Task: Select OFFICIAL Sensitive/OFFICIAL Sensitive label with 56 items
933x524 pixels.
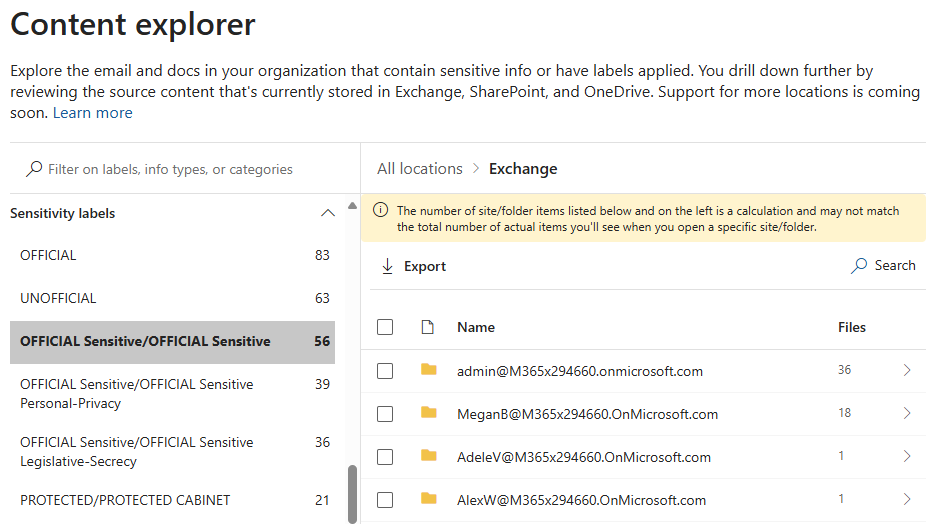Action: (x=173, y=341)
